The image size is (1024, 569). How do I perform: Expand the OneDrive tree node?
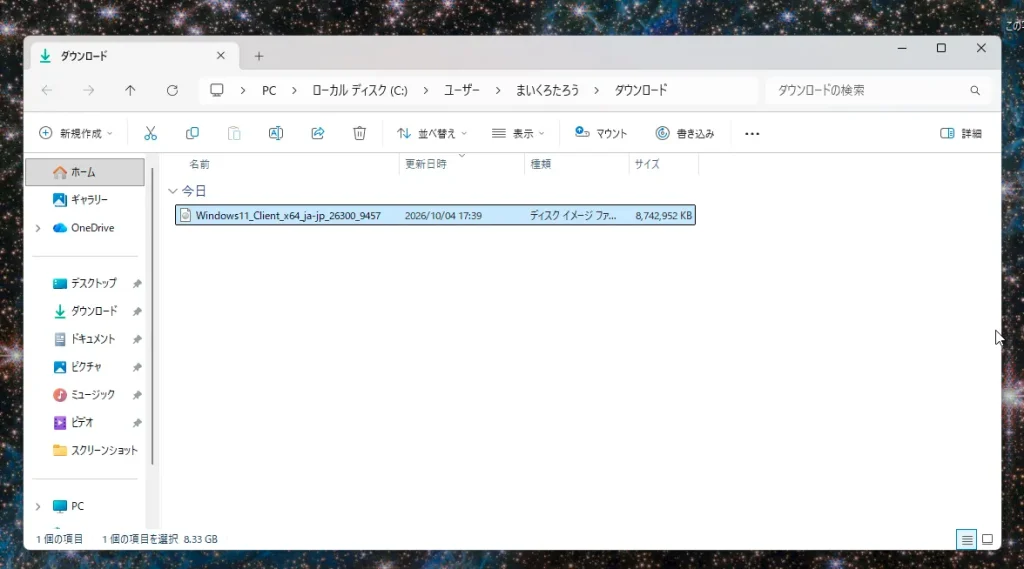tap(38, 228)
